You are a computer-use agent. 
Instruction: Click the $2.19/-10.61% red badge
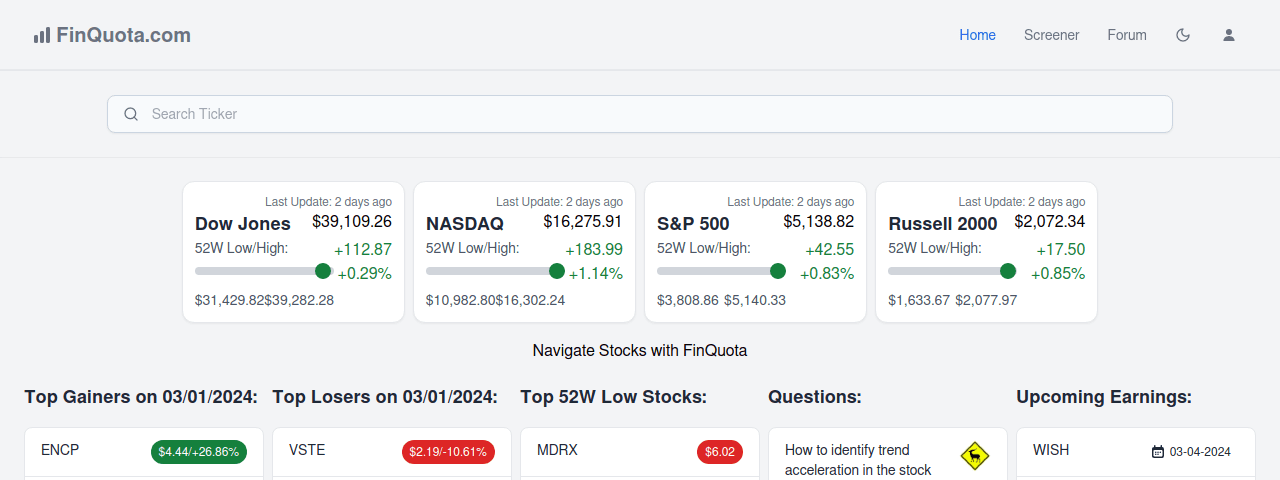448,452
